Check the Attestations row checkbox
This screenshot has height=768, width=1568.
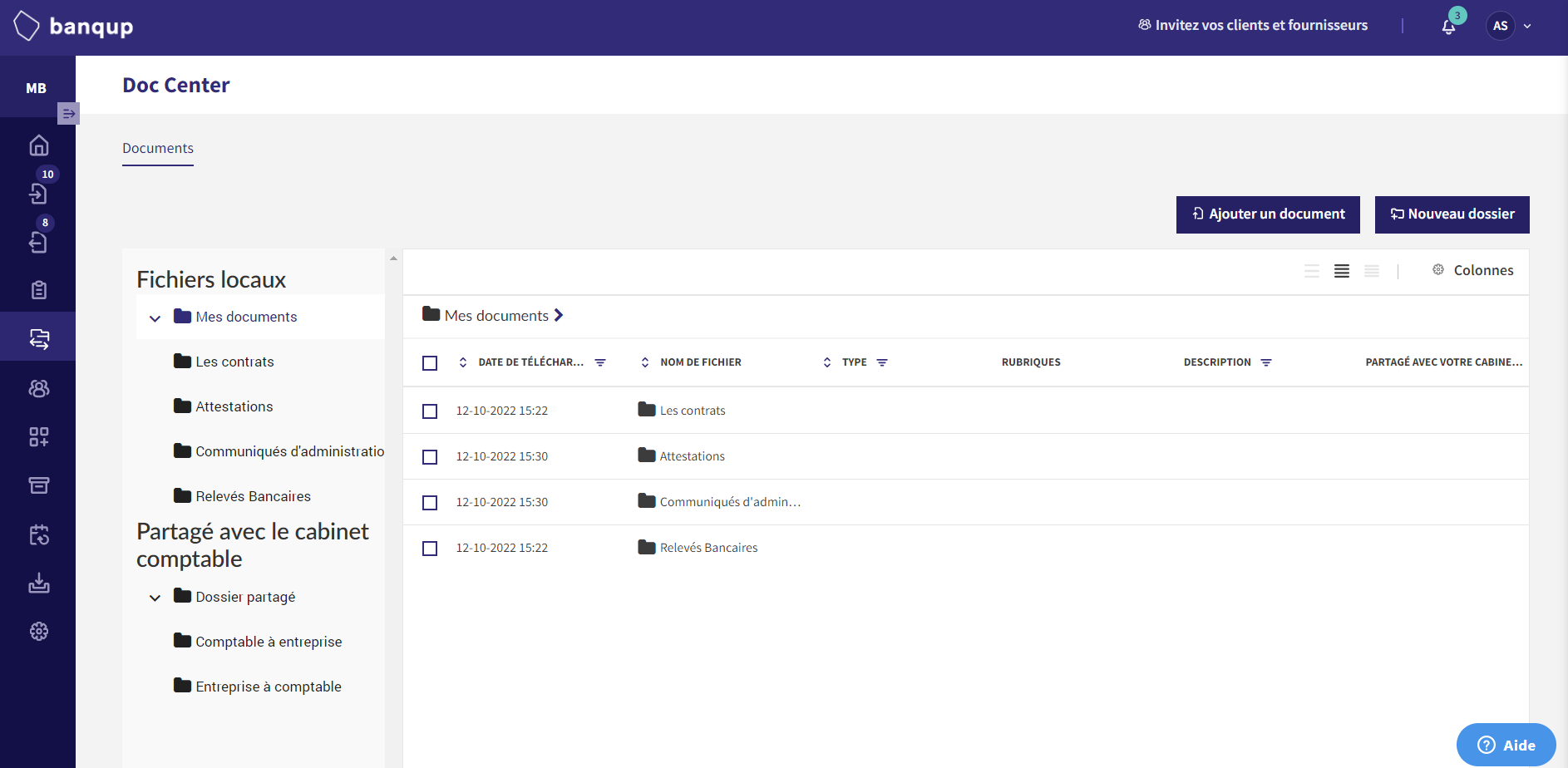pyautogui.click(x=430, y=457)
